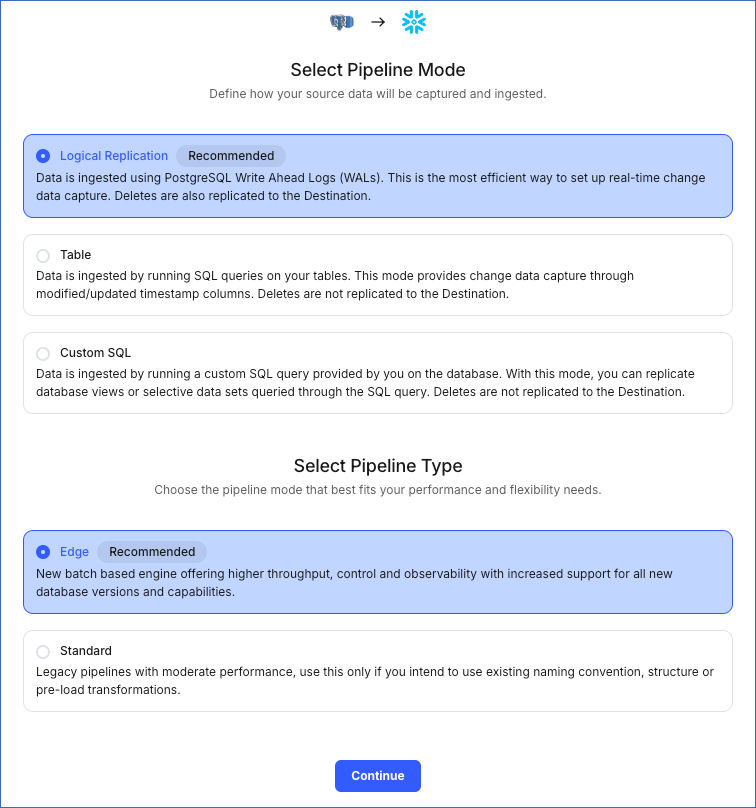The height and width of the screenshot is (808, 756).
Task: Select the Standard pipeline type card
Action: click(x=378, y=670)
